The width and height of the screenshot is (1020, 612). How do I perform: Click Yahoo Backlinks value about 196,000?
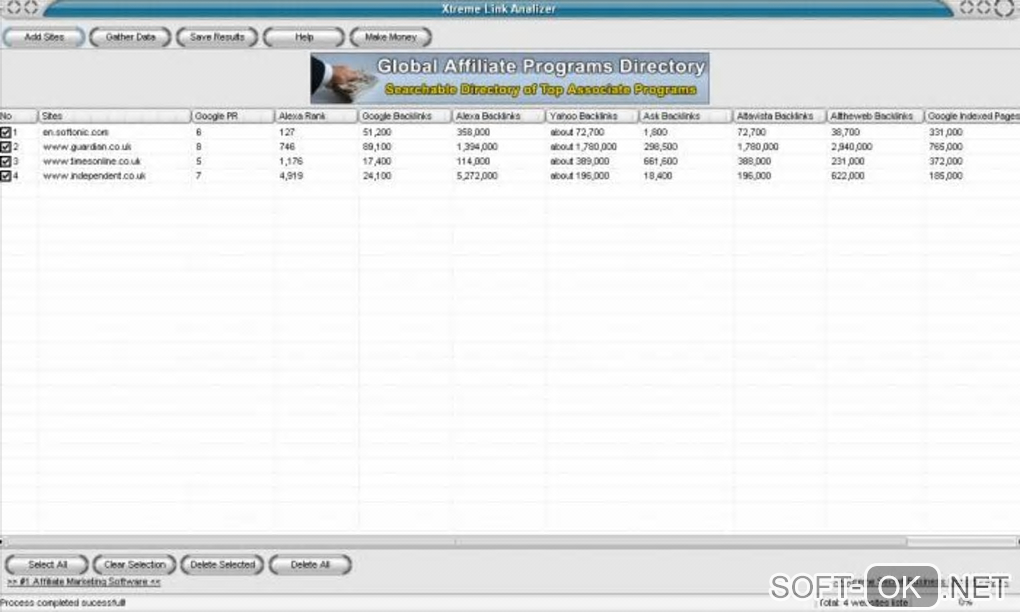tap(580, 176)
